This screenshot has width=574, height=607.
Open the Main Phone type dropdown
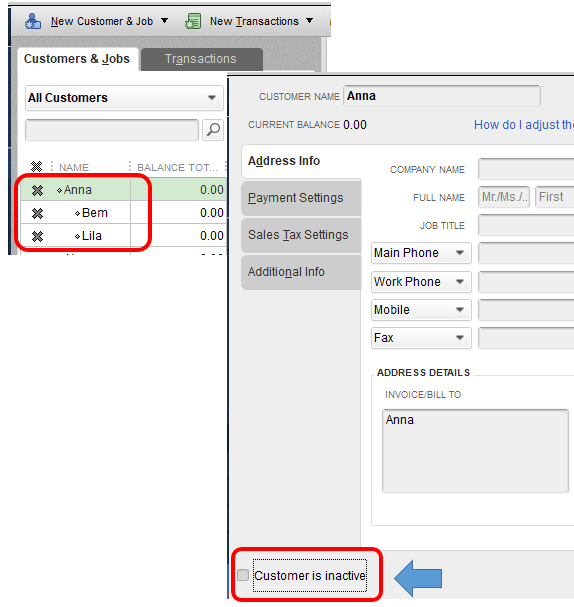pyautogui.click(x=421, y=253)
